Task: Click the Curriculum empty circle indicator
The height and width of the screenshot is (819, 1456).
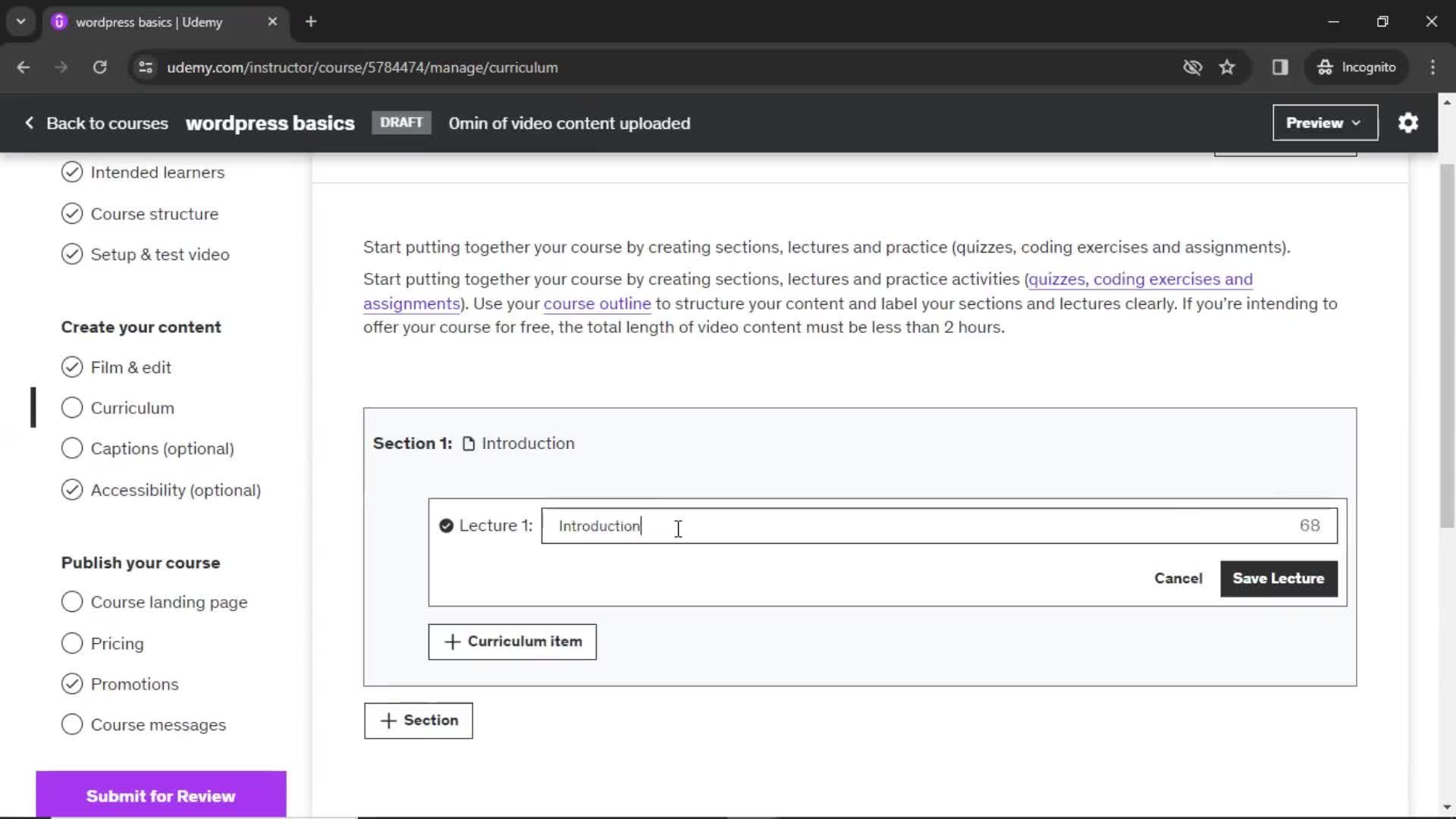Action: (x=72, y=408)
